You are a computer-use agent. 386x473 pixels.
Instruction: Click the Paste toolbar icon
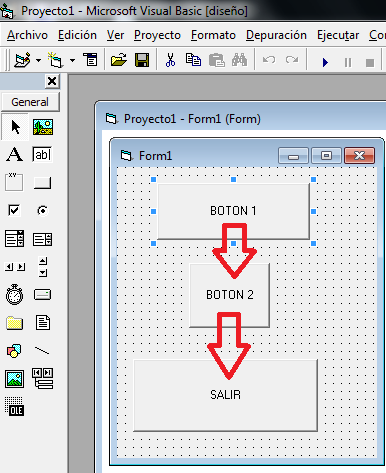coord(217,60)
